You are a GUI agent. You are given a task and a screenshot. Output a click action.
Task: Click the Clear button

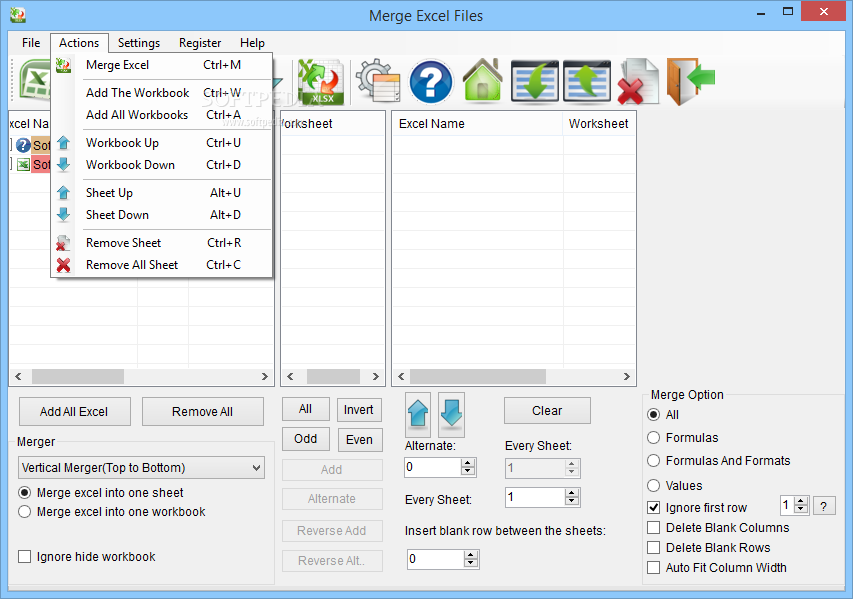click(547, 411)
